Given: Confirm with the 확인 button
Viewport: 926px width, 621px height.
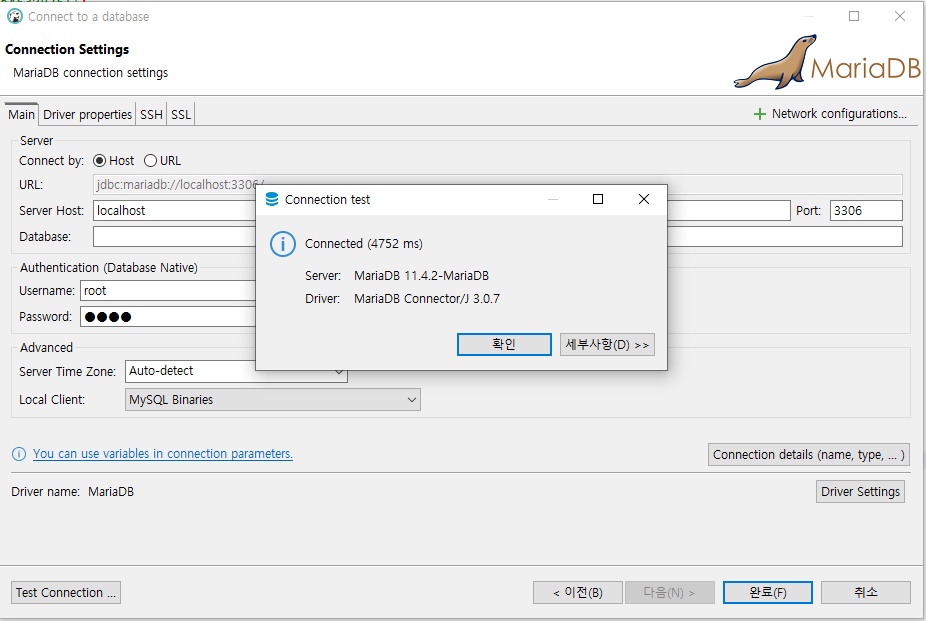Looking at the screenshot, I should (504, 345).
